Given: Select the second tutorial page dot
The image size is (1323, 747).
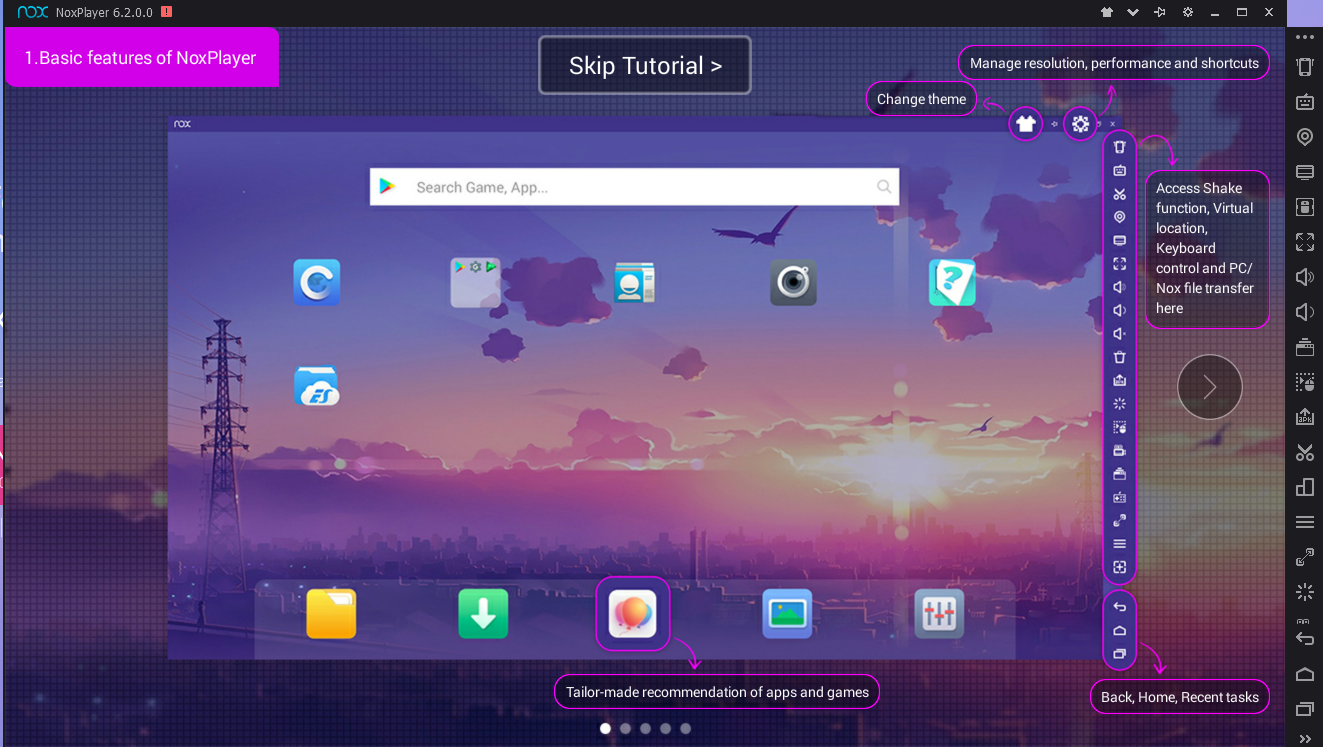Looking at the screenshot, I should click(625, 729).
